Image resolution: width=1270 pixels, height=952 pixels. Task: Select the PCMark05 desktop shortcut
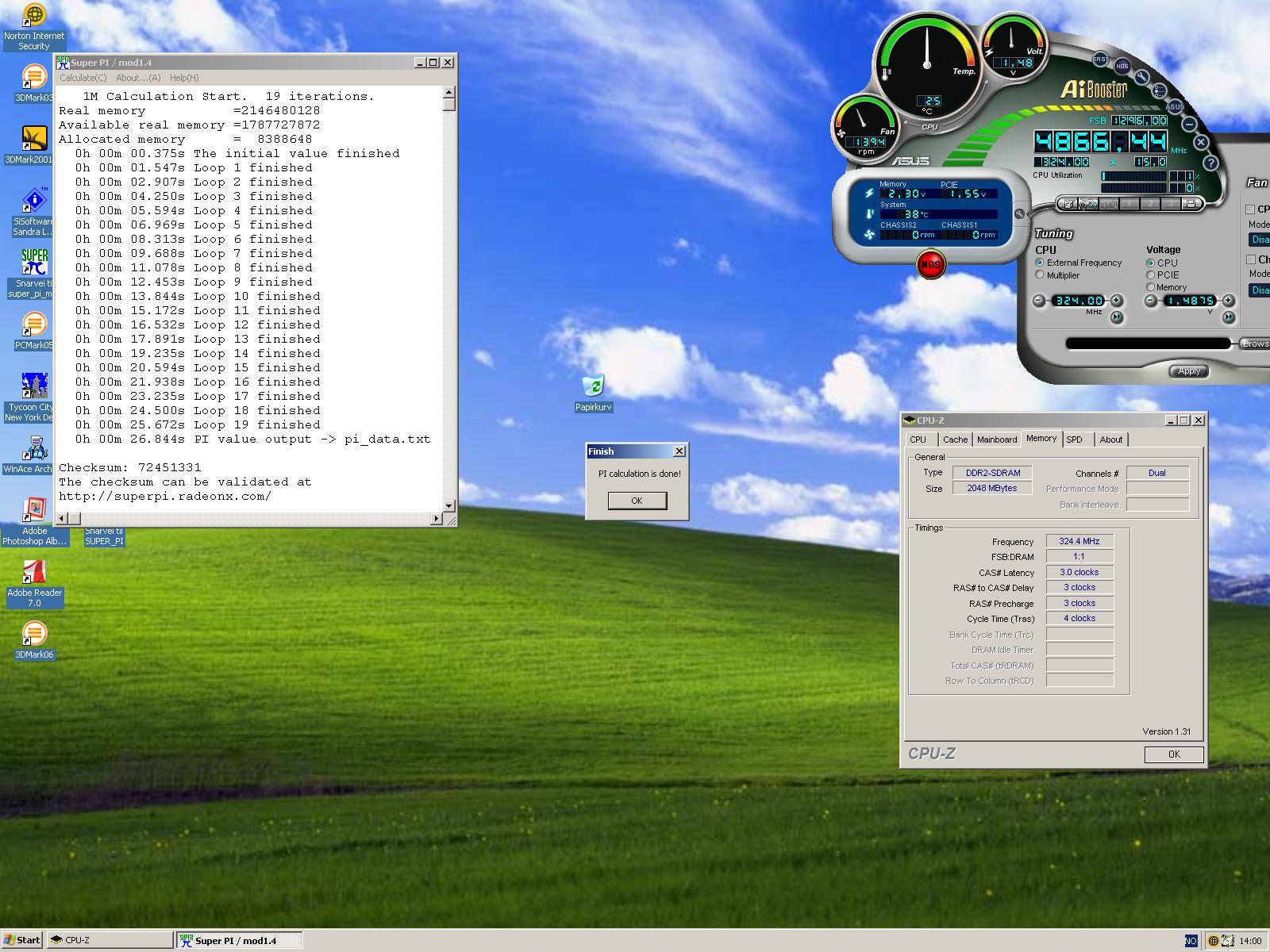[33, 331]
